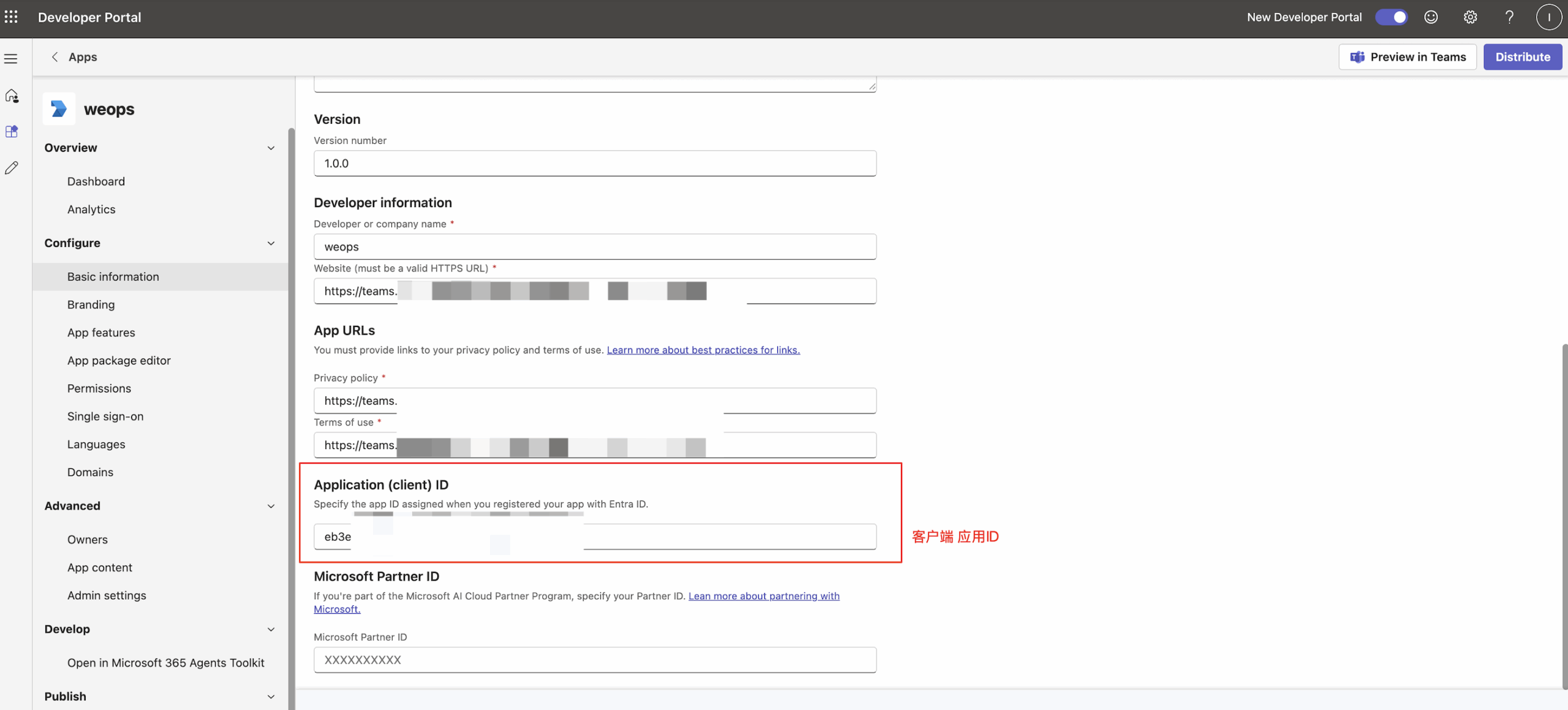Go to Home icon in left rail
This screenshot has width=1568, height=710.
[12, 96]
